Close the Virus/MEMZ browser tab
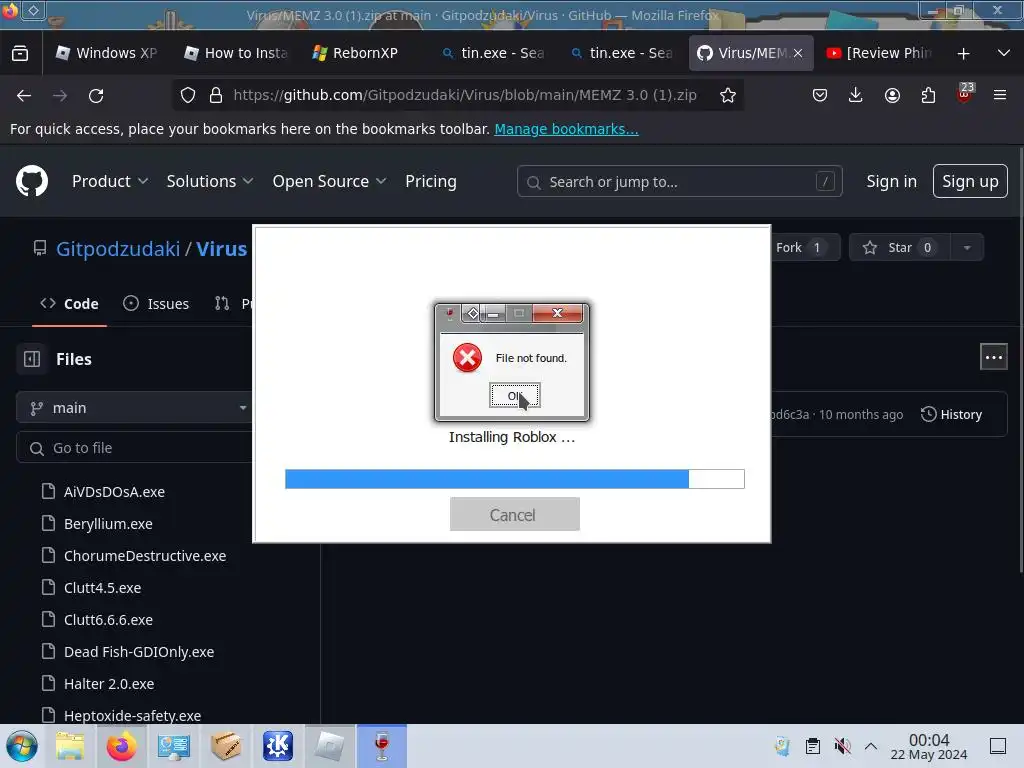This screenshot has height=768, width=1024. [798, 54]
